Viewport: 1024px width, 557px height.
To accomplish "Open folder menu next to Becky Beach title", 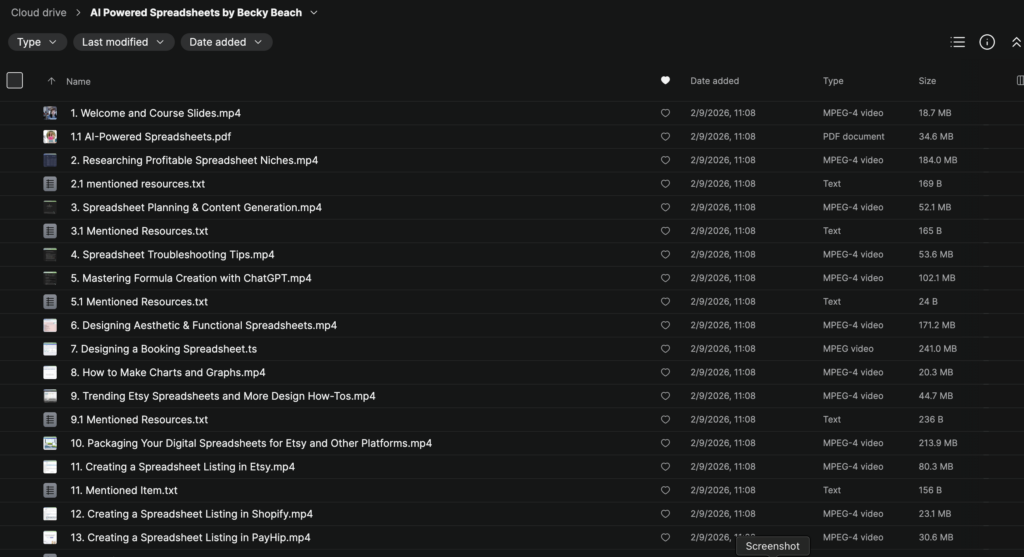I will point(313,12).
